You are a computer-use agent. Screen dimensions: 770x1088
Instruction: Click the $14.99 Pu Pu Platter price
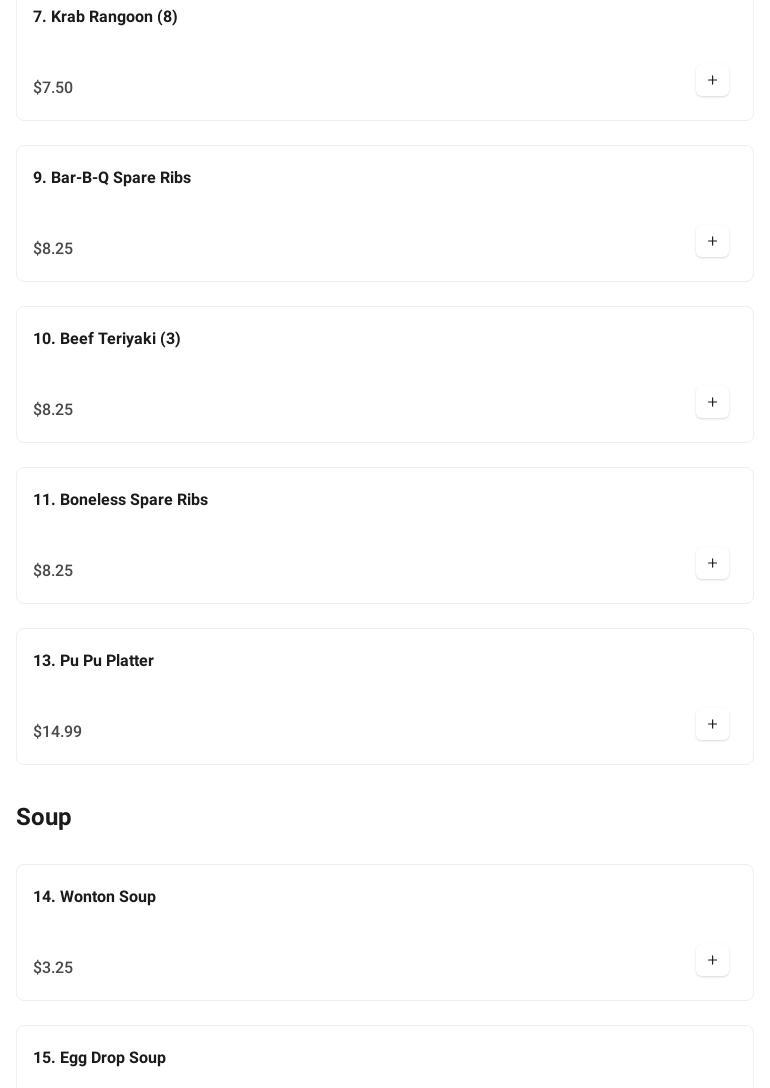pyautogui.click(x=58, y=732)
